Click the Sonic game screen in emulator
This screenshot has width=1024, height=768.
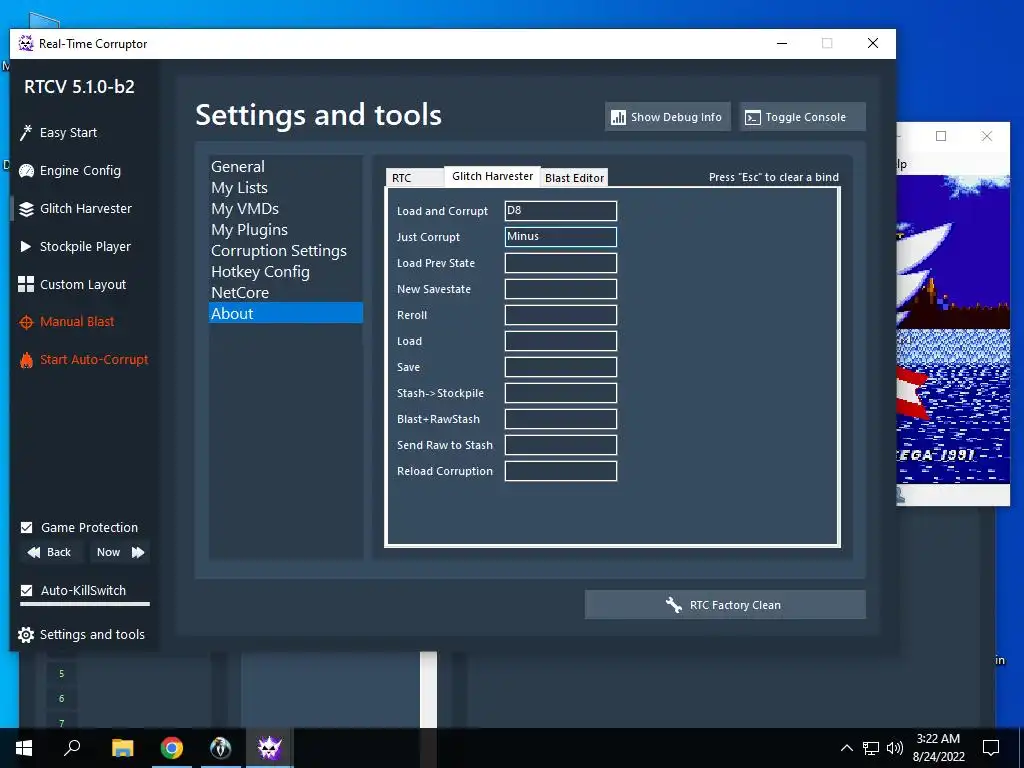(952, 330)
